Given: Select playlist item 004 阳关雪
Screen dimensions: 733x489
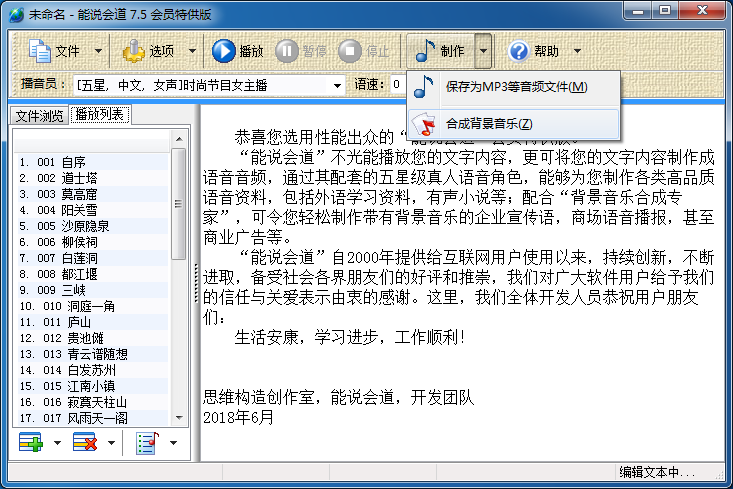Looking at the screenshot, I should pos(93,210).
